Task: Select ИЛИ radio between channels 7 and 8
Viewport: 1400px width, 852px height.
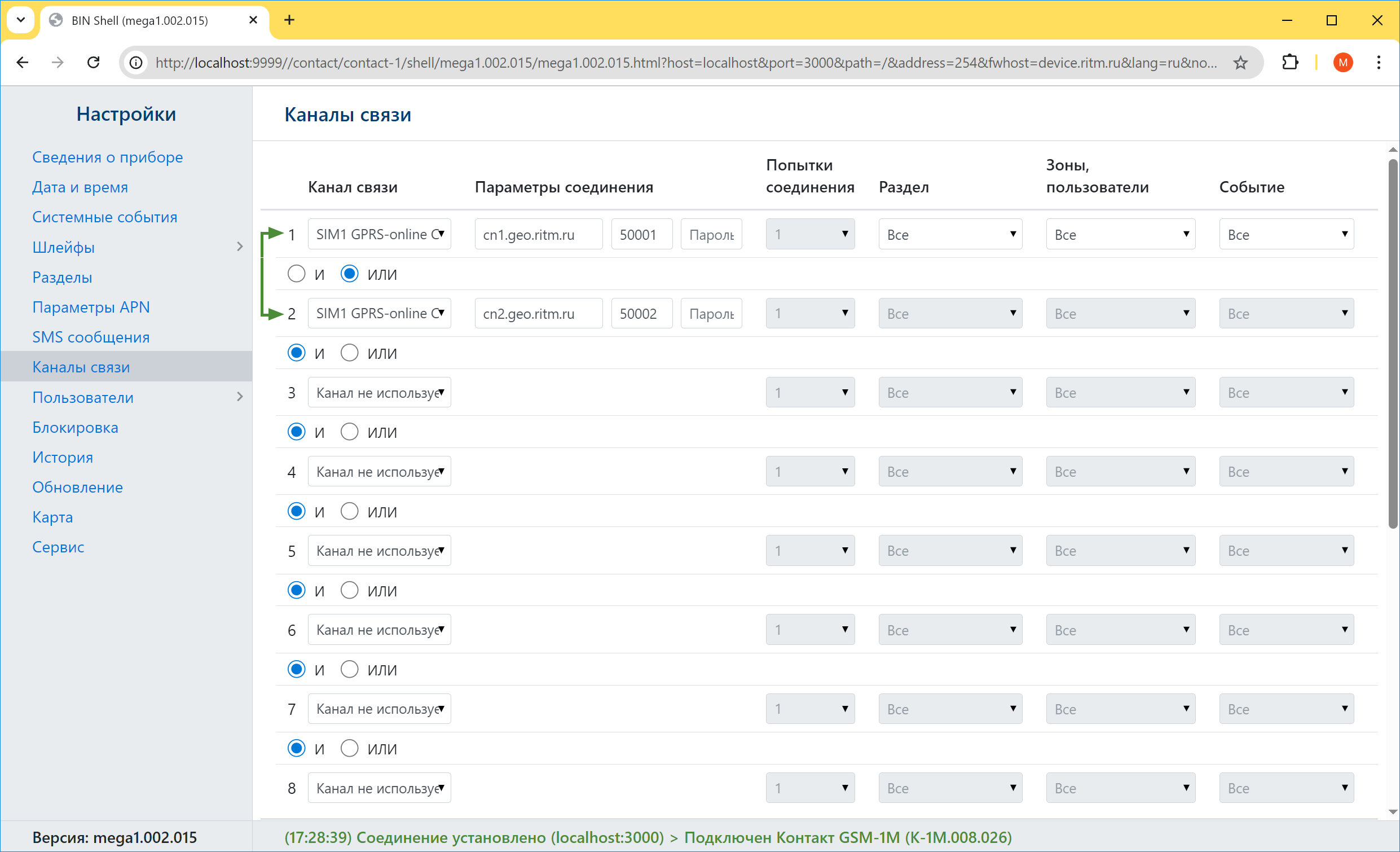Action: [349, 749]
